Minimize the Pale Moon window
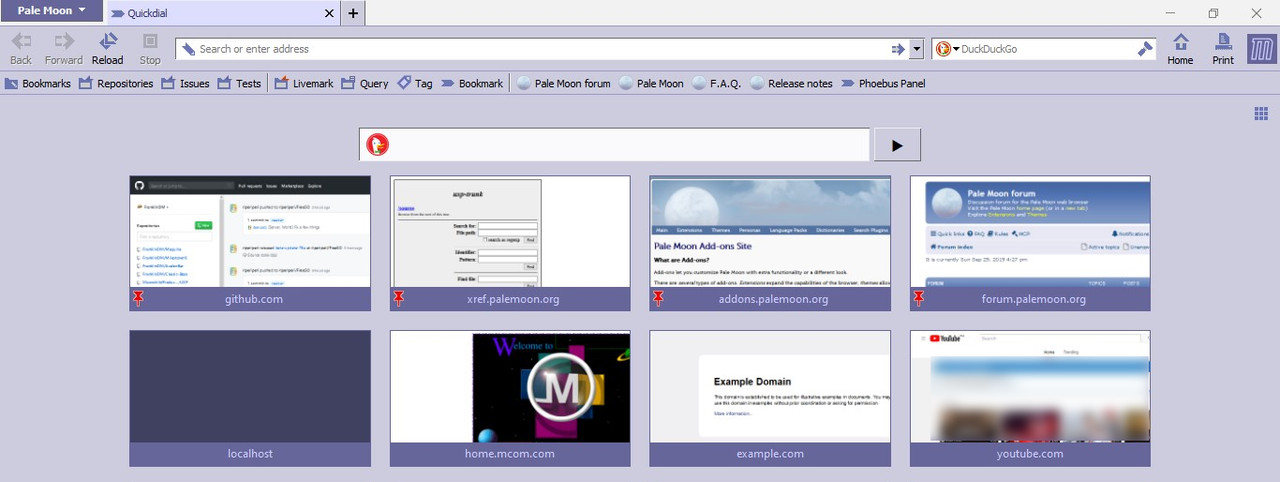The height and width of the screenshot is (482, 1280). click(x=1171, y=13)
